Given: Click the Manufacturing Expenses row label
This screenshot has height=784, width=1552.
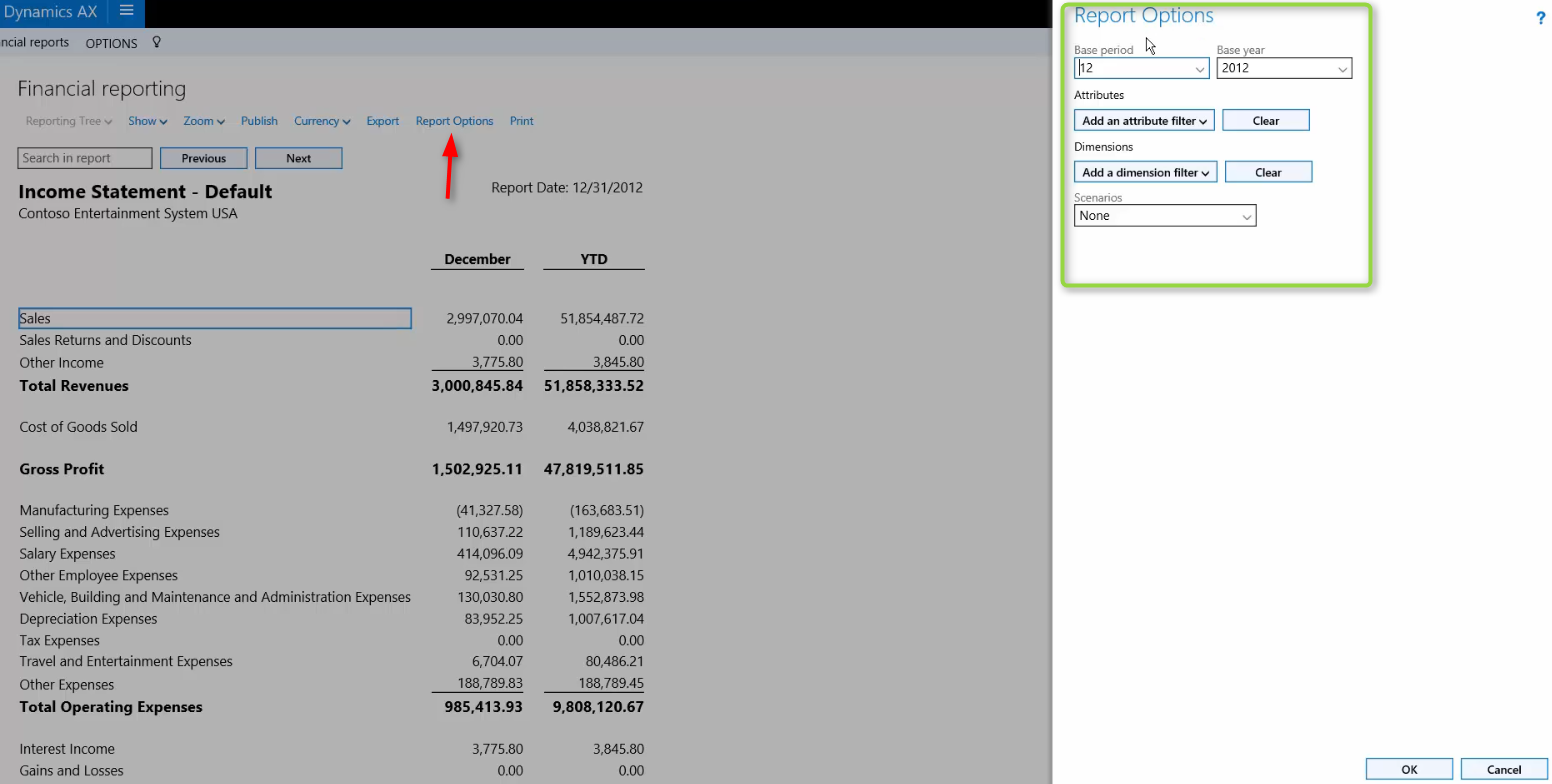Looking at the screenshot, I should (94, 510).
